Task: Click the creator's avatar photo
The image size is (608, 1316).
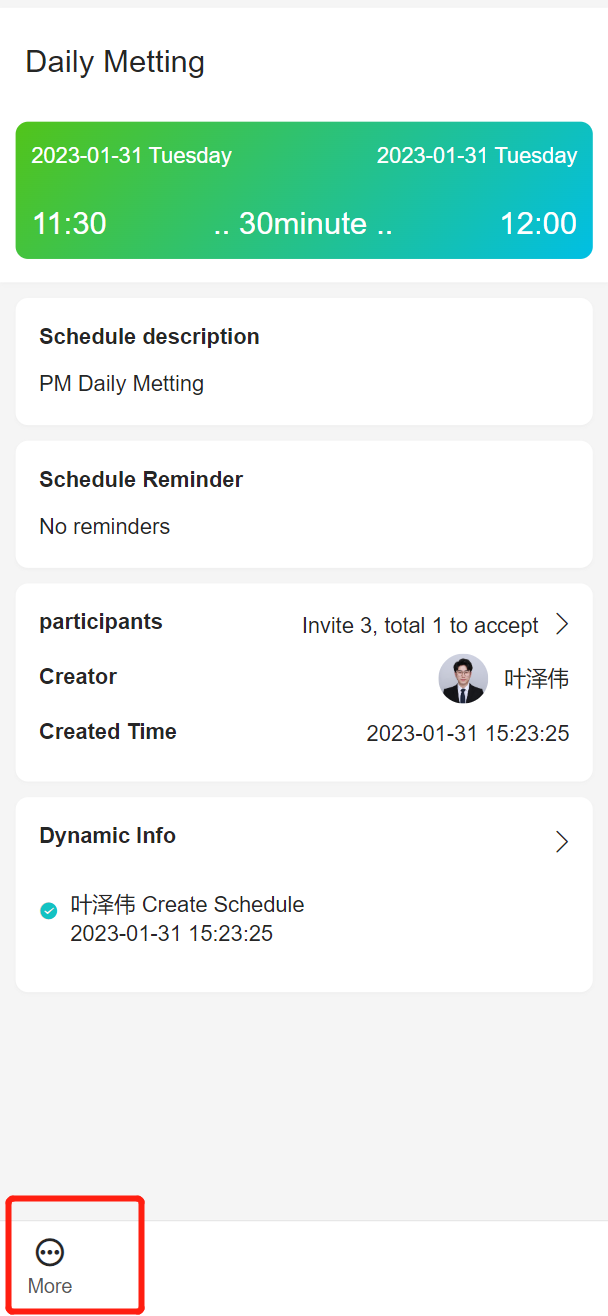Action: click(x=463, y=679)
